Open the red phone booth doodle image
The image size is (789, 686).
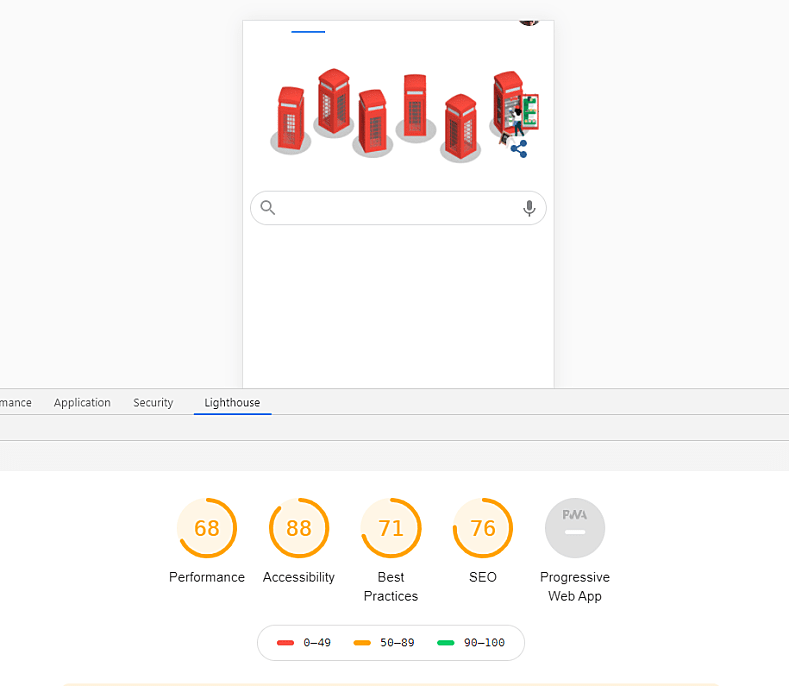(x=405, y=116)
